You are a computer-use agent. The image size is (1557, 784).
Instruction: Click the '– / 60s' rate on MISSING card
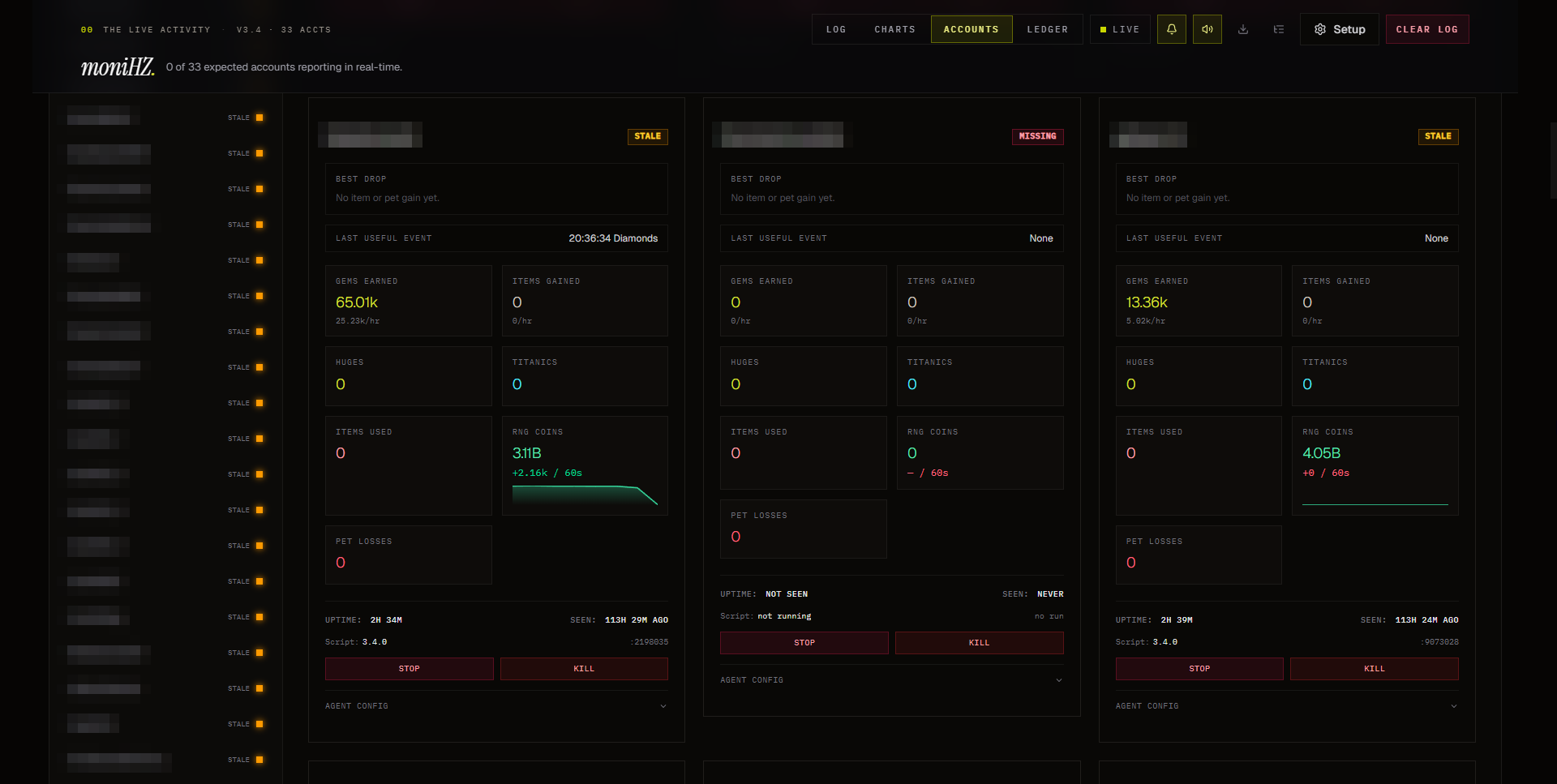tap(928, 473)
